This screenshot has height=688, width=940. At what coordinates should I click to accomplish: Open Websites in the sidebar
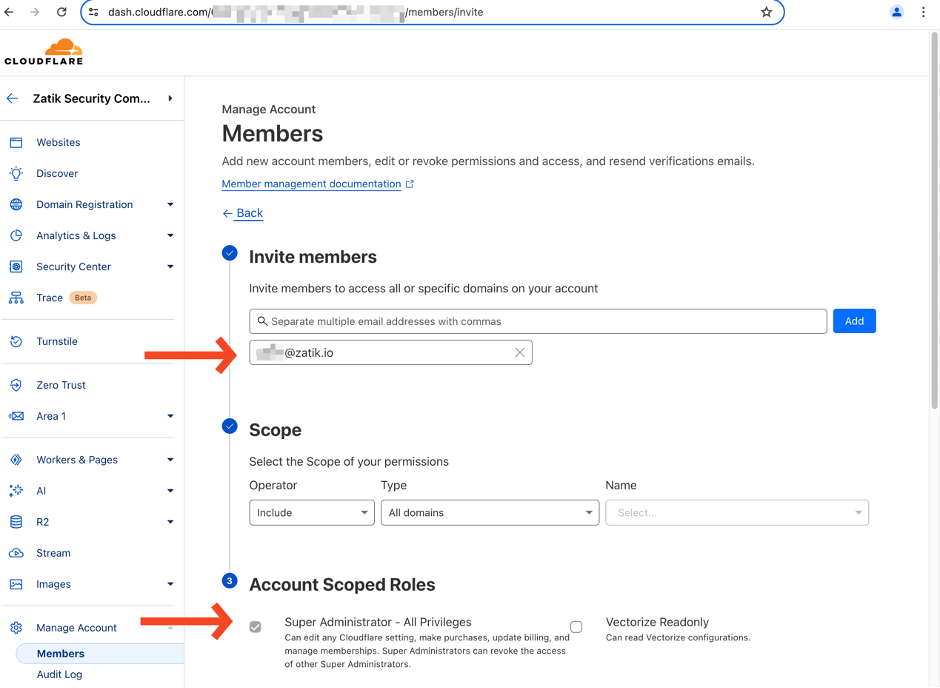click(x=58, y=143)
